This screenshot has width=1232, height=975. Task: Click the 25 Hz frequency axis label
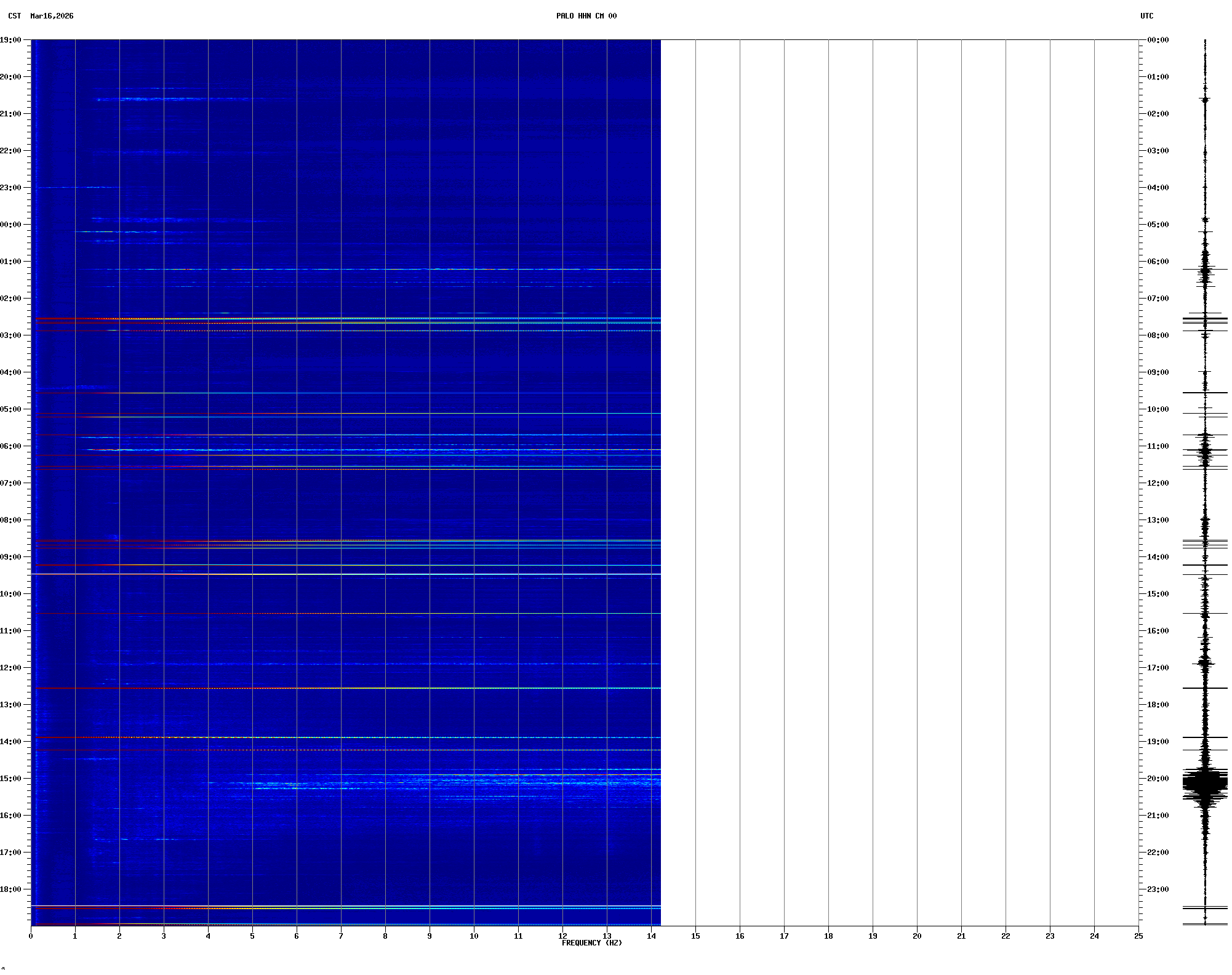point(1138,936)
